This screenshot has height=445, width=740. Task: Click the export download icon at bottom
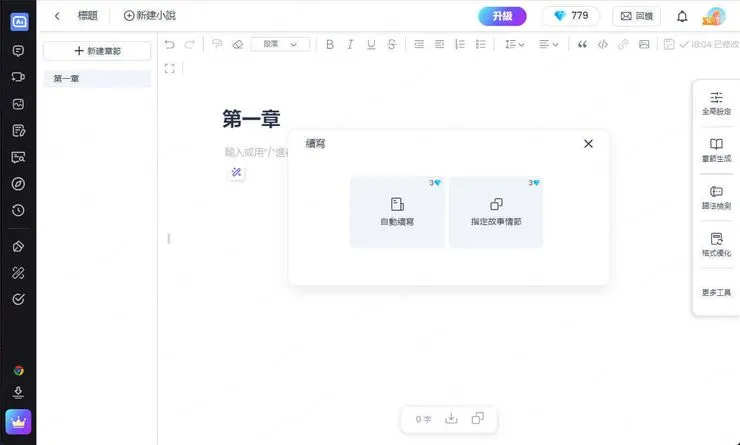point(451,419)
